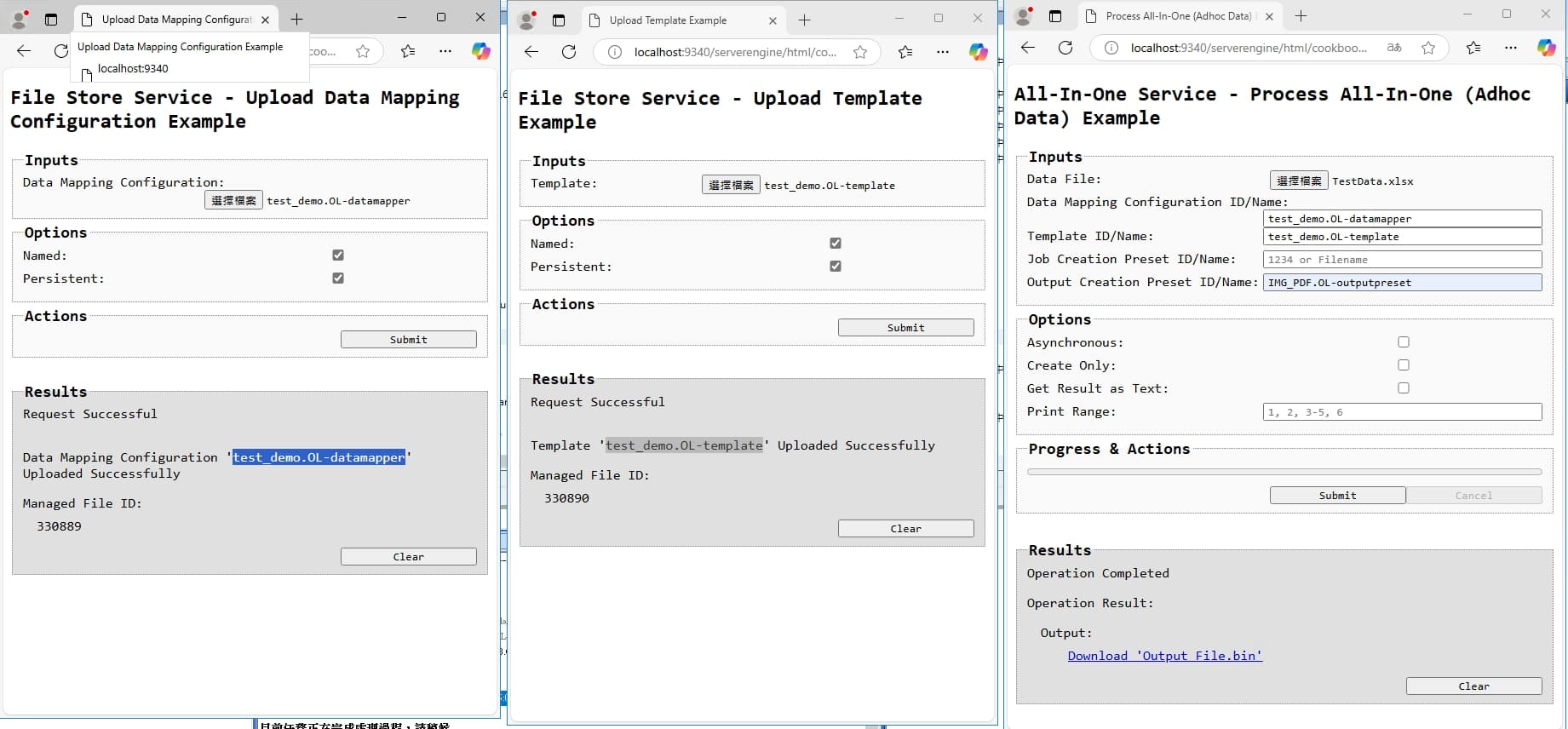Favorite the Process All-In-One page
1568x729 pixels.
[x=1428, y=48]
